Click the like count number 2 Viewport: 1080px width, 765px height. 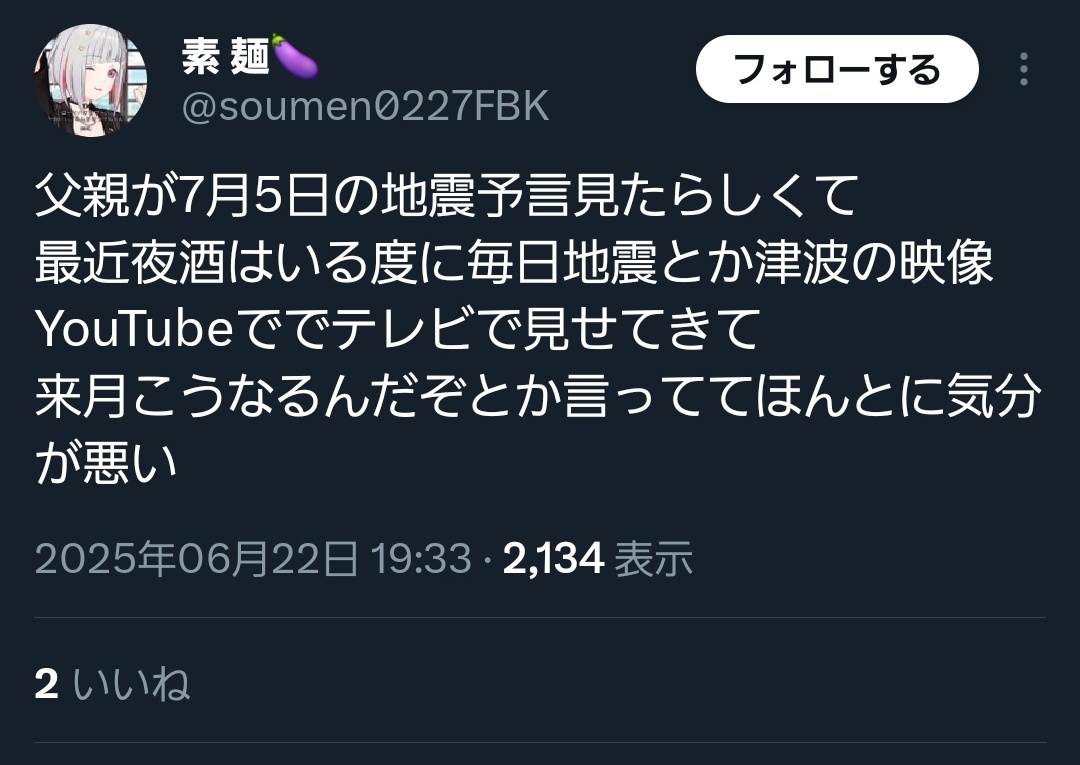[46, 684]
